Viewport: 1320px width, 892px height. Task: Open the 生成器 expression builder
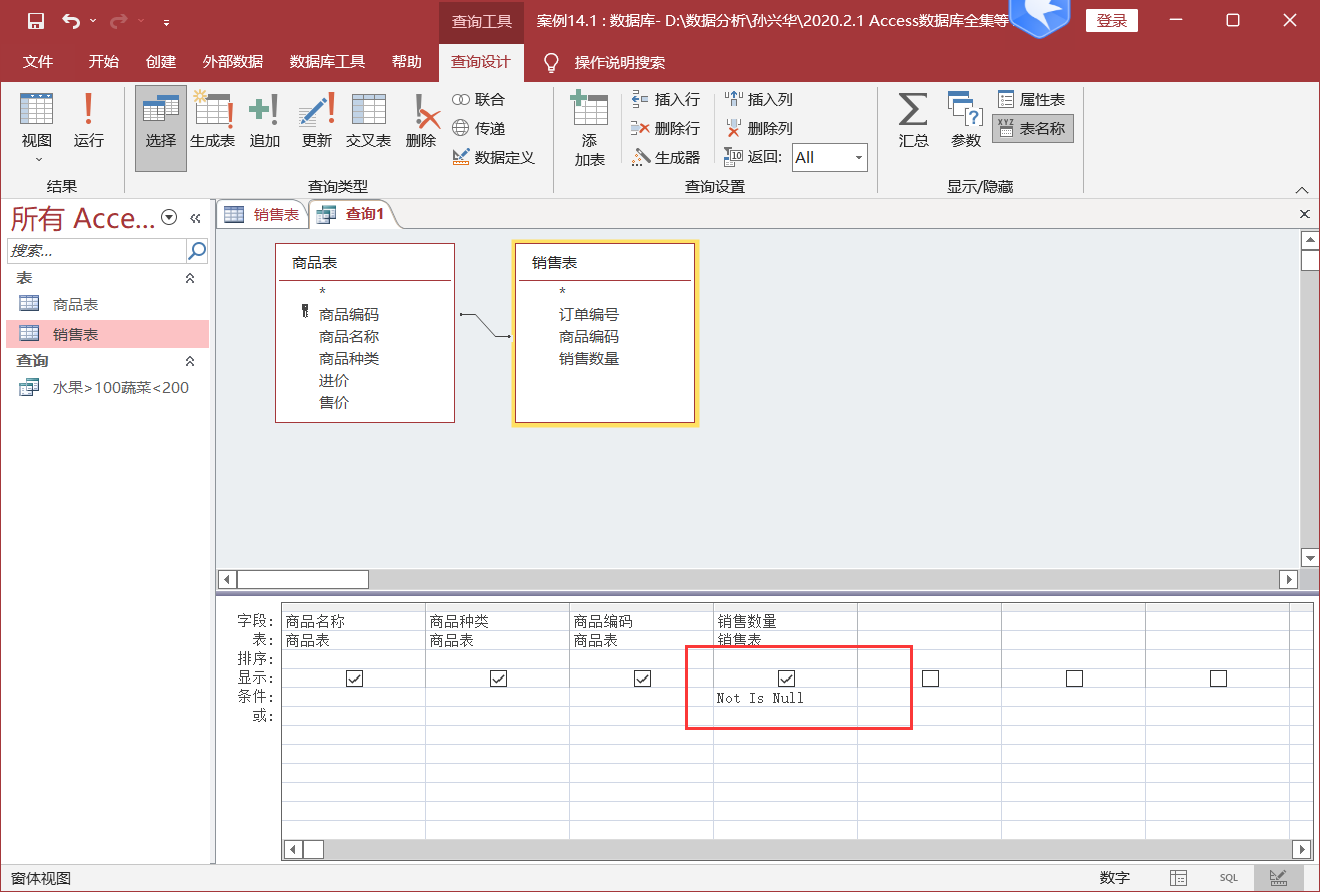pyautogui.click(x=666, y=157)
